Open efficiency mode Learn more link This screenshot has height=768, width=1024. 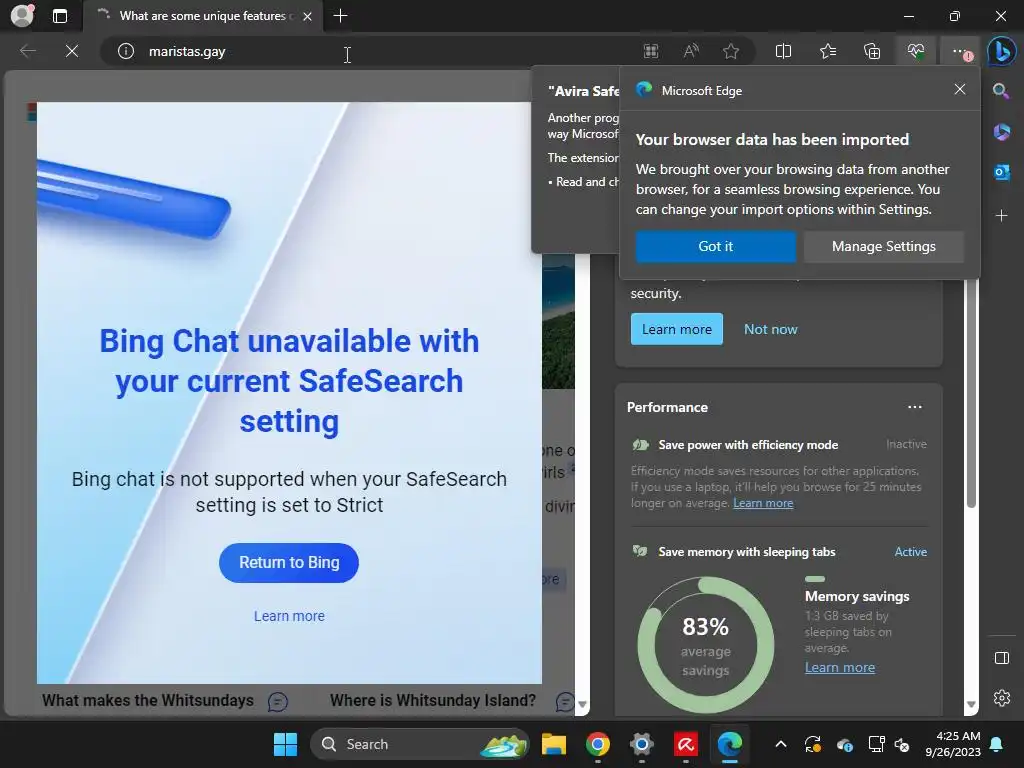tap(763, 503)
